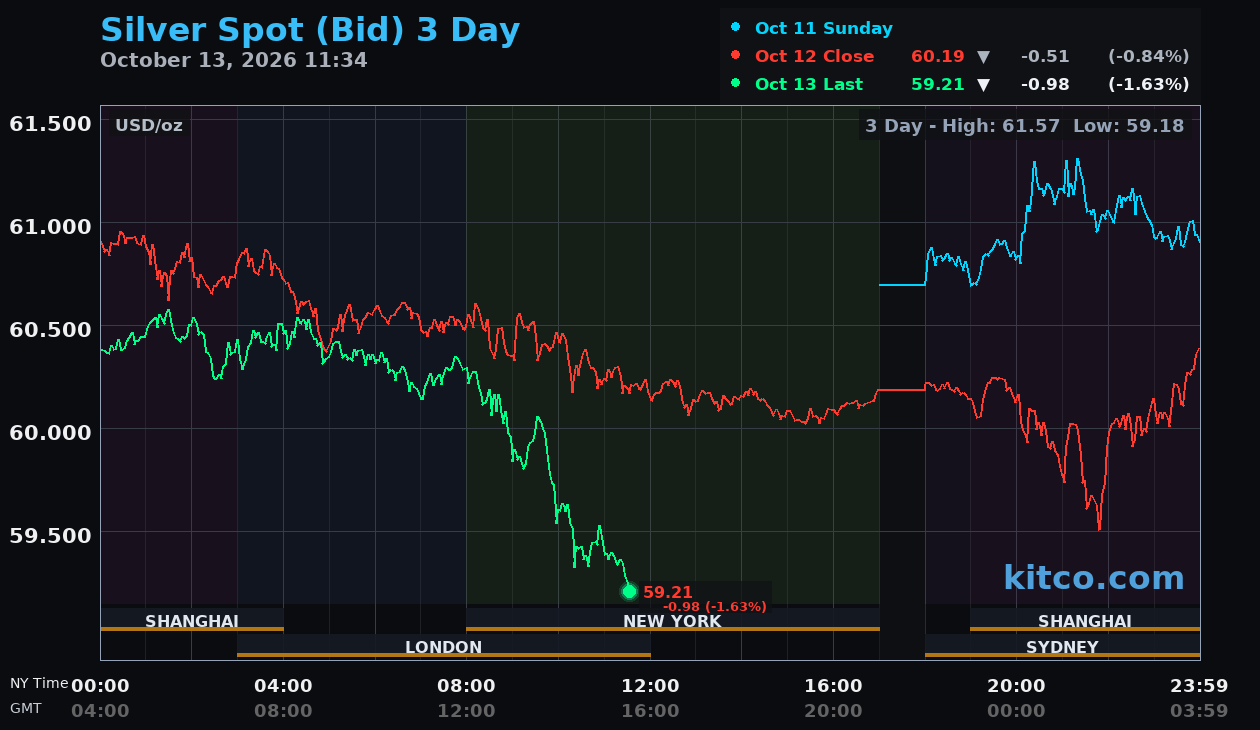Click the red Oct 12 Close legend dot
The height and width of the screenshot is (730, 1260).
(x=736, y=56)
